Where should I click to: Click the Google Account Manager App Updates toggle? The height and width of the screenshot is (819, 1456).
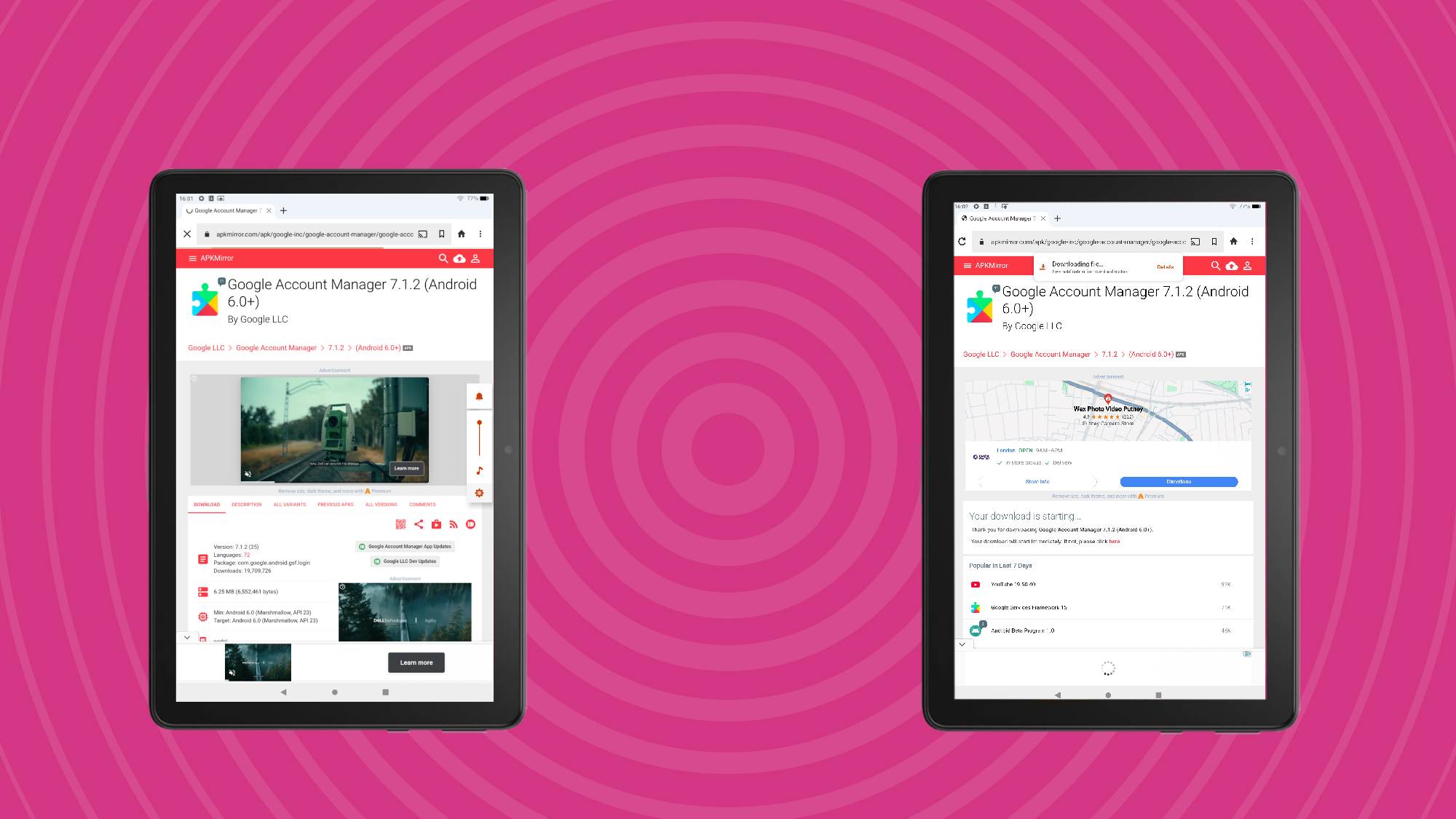(x=362, y=546)
